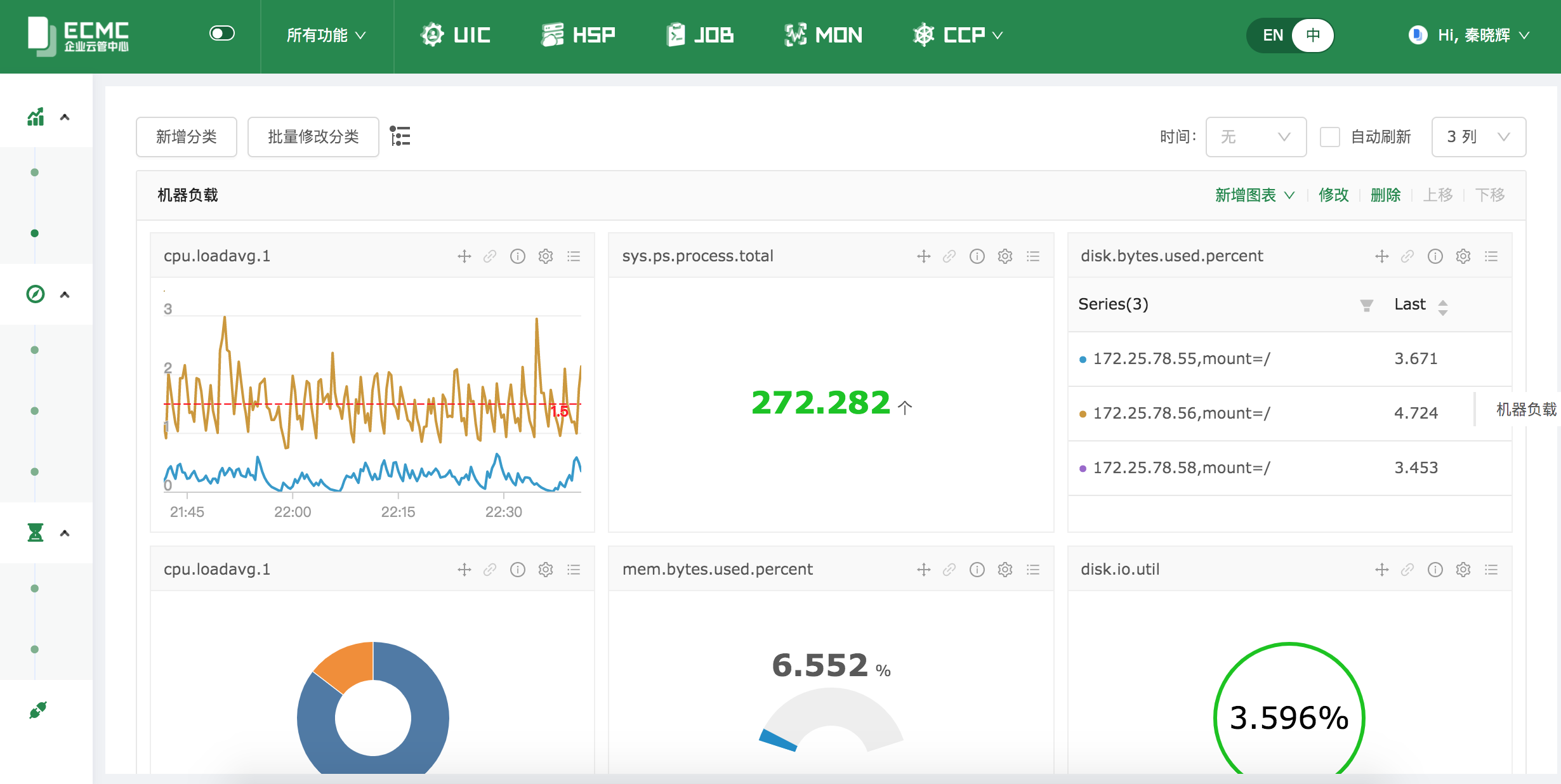Click move handle on top cpu.loadavg.1 chart

(x=464, y=256)
